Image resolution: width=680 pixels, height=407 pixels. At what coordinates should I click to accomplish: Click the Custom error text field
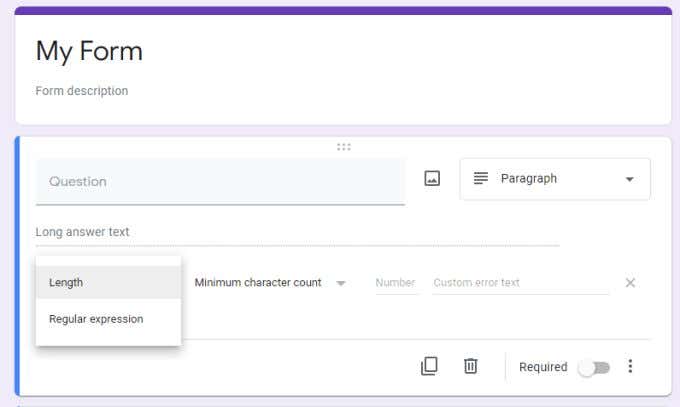click(x=520, y=283)
